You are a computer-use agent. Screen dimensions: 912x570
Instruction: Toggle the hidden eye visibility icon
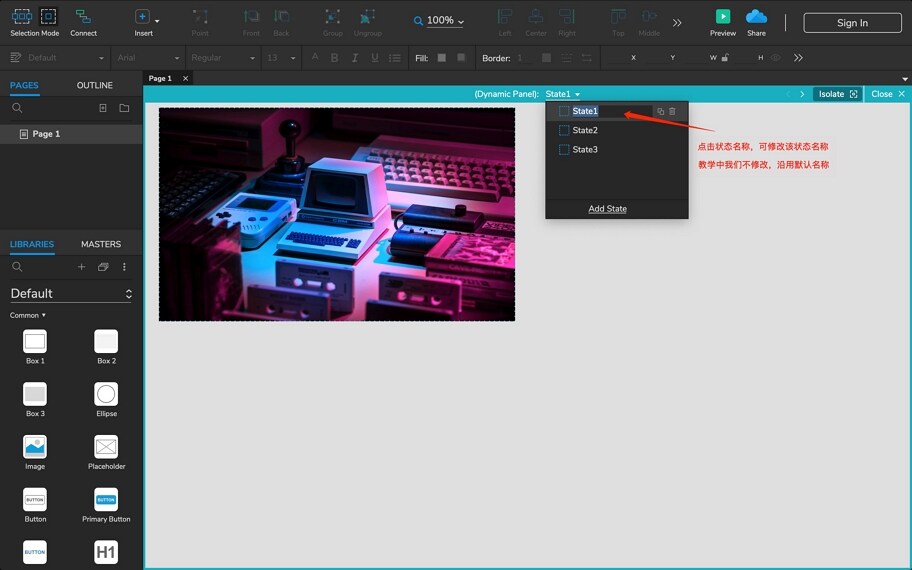pyautogui.click(x=775, y=58)
